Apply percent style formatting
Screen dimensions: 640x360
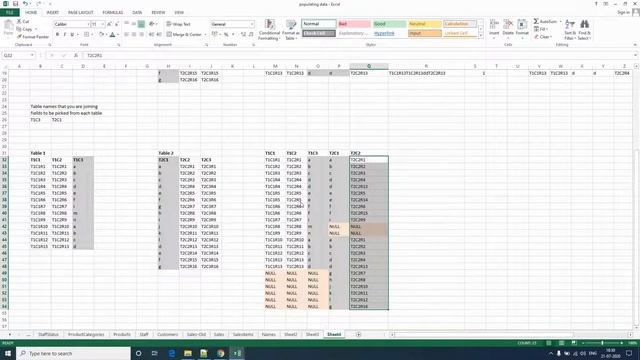click(x=226, y=35)
